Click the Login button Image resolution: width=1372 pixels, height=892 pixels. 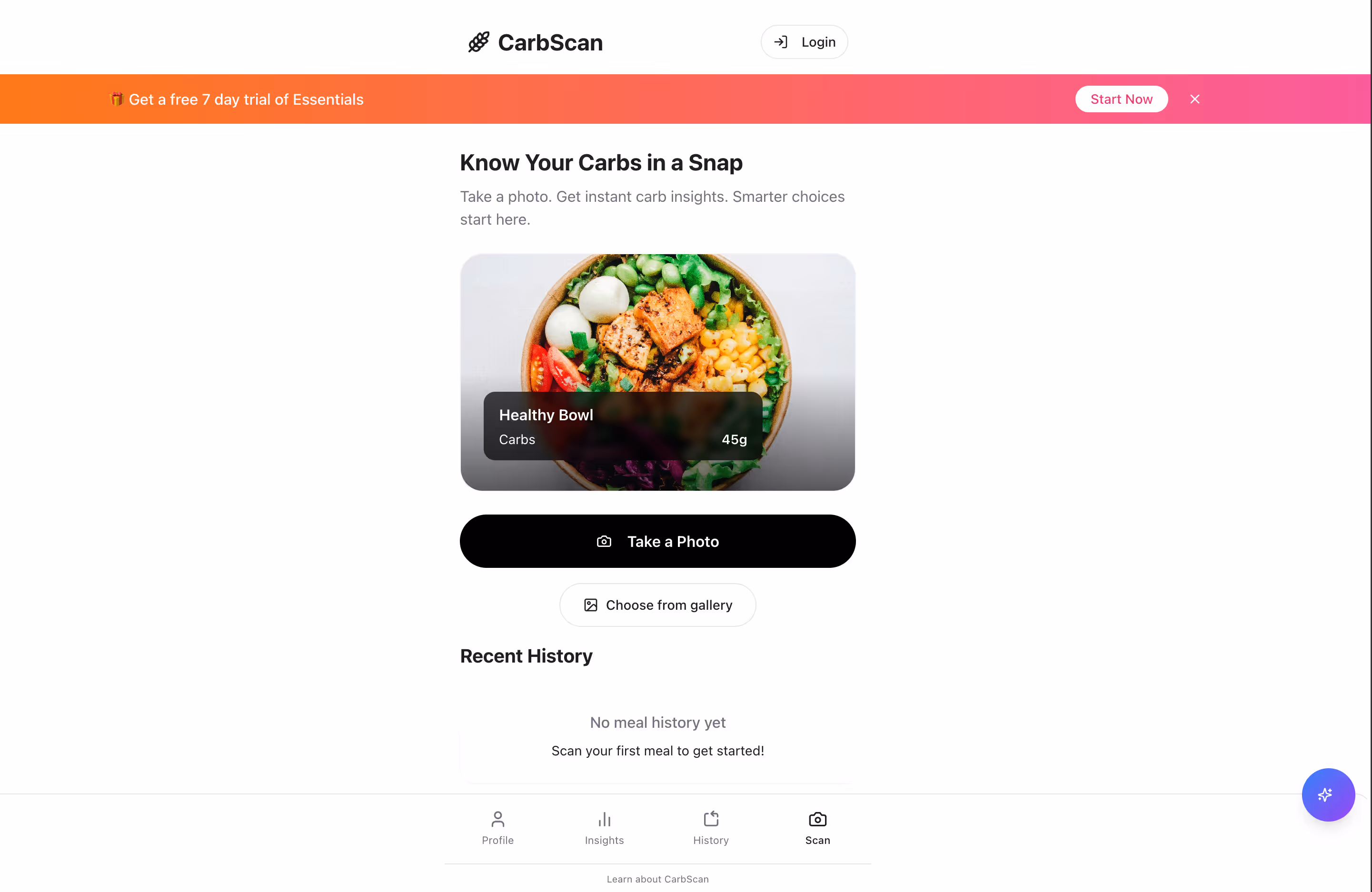click(x=804, y=42)
